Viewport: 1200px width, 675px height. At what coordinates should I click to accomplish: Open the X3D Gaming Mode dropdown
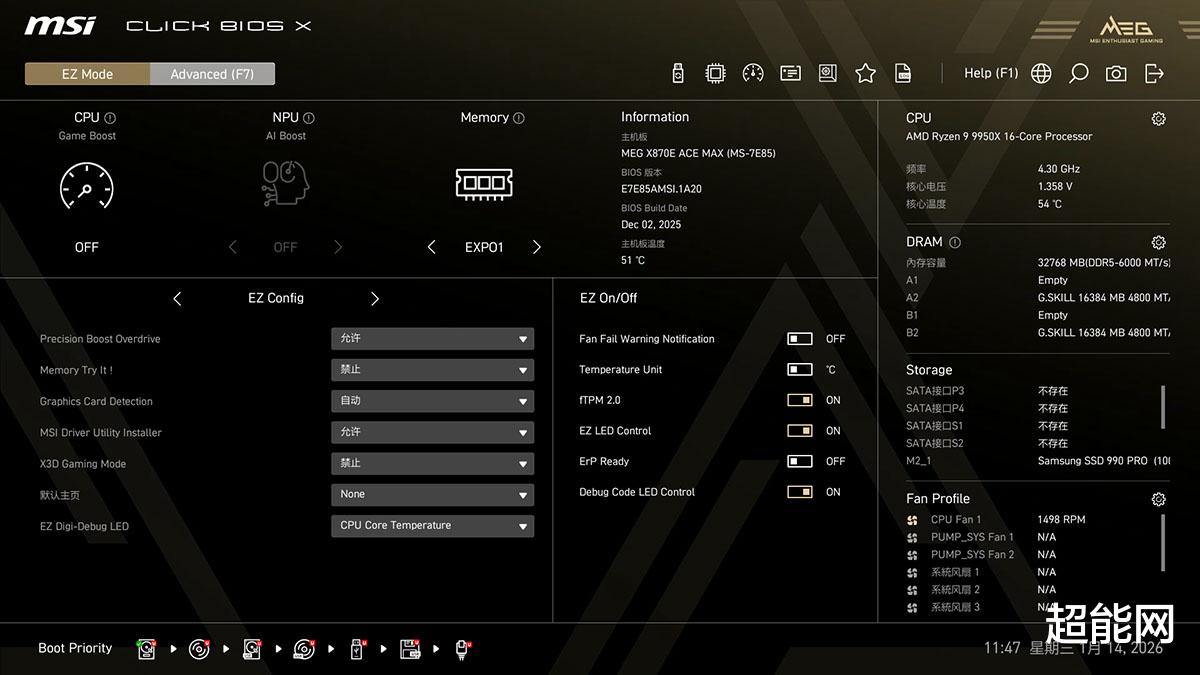[432, 464]
